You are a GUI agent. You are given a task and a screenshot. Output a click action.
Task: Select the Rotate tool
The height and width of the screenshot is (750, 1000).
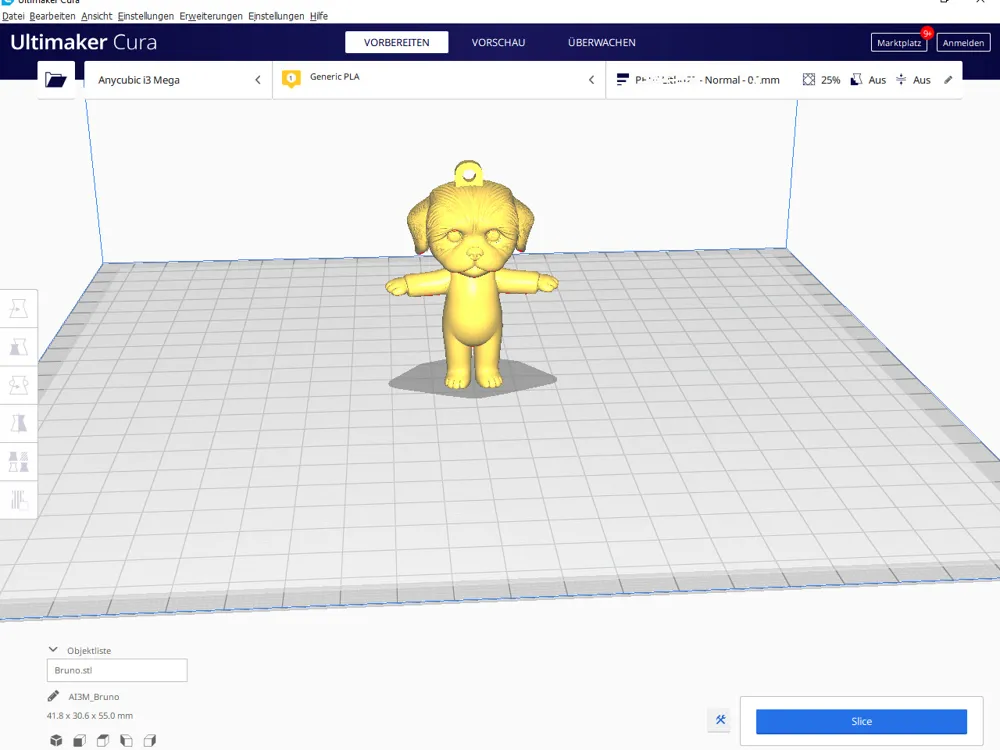[18, 384]
